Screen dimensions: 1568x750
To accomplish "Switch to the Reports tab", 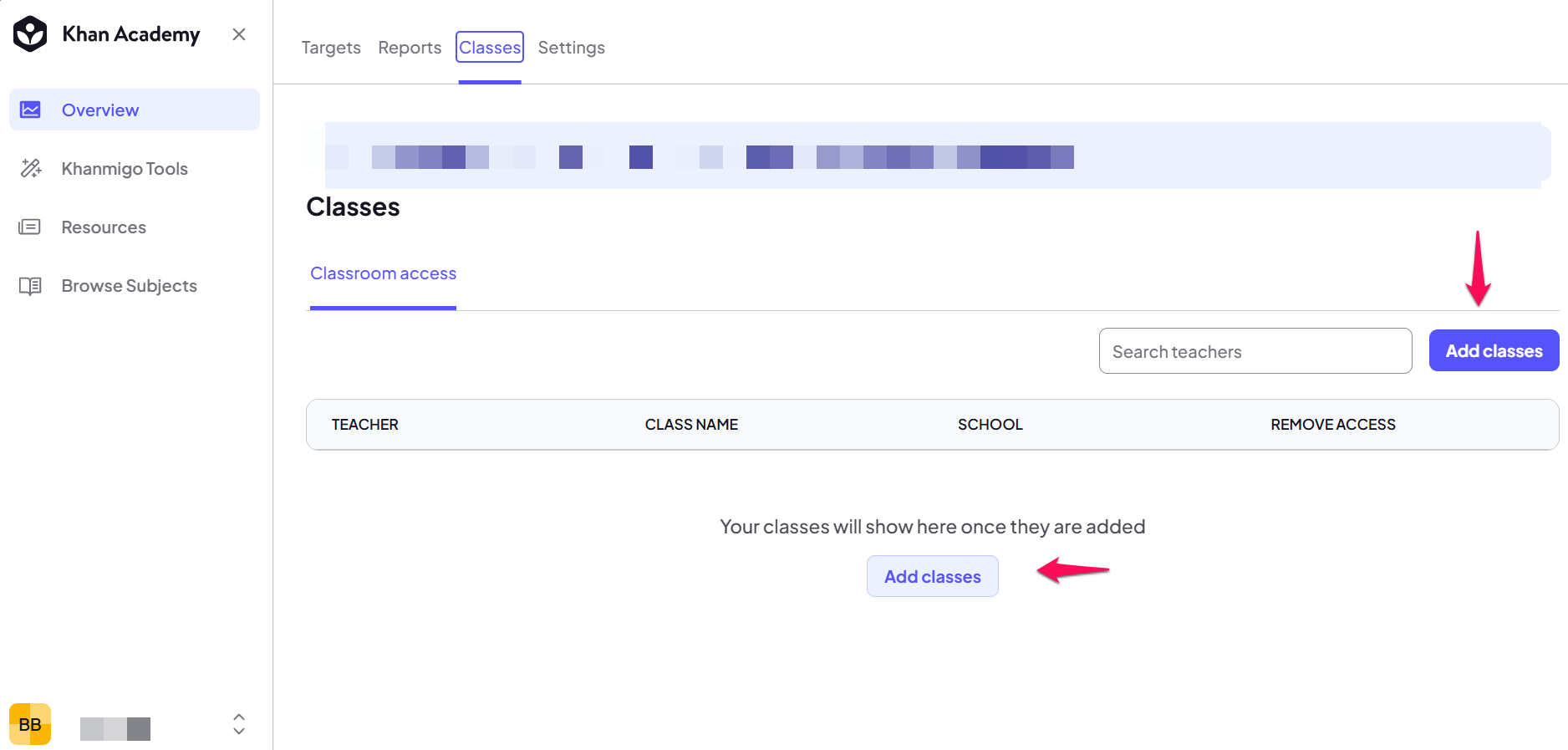I will [410, 48].
